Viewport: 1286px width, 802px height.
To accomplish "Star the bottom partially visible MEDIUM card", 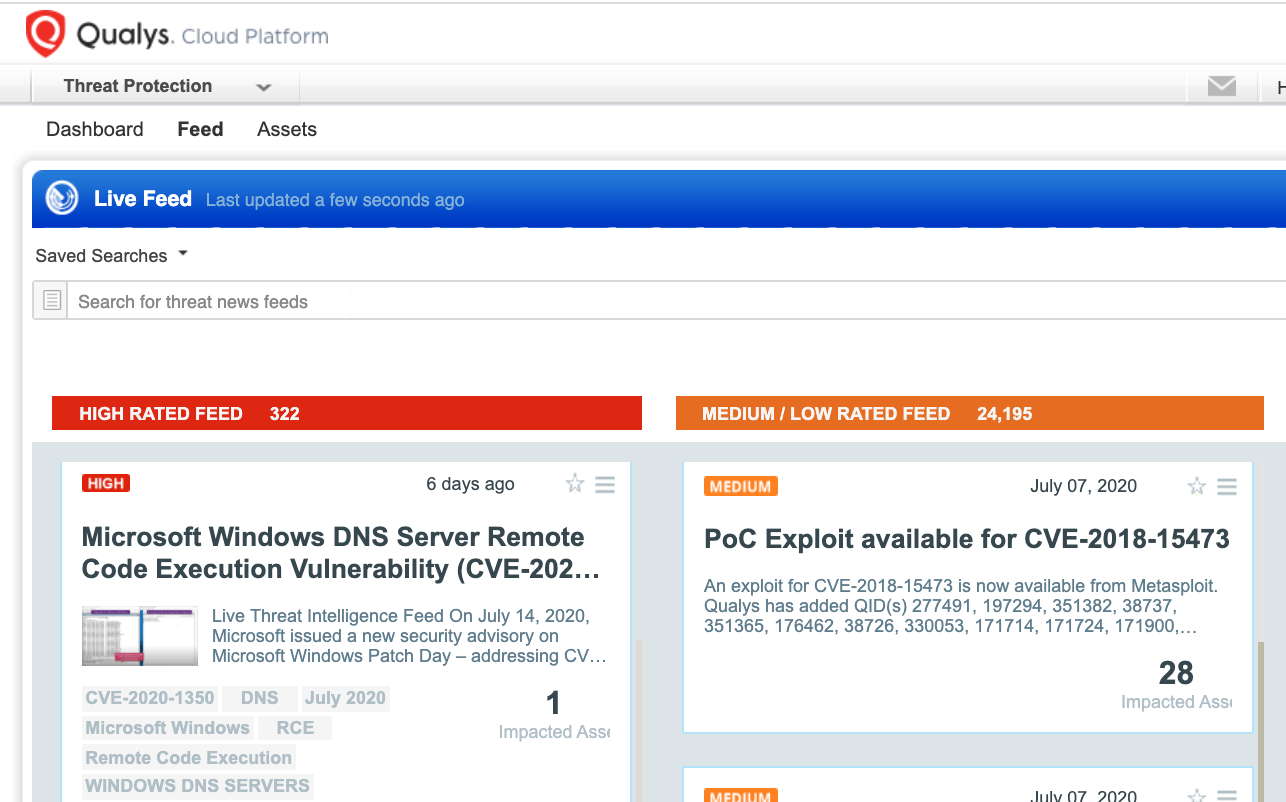I will pyautogui.click(x=1197, y=793).
